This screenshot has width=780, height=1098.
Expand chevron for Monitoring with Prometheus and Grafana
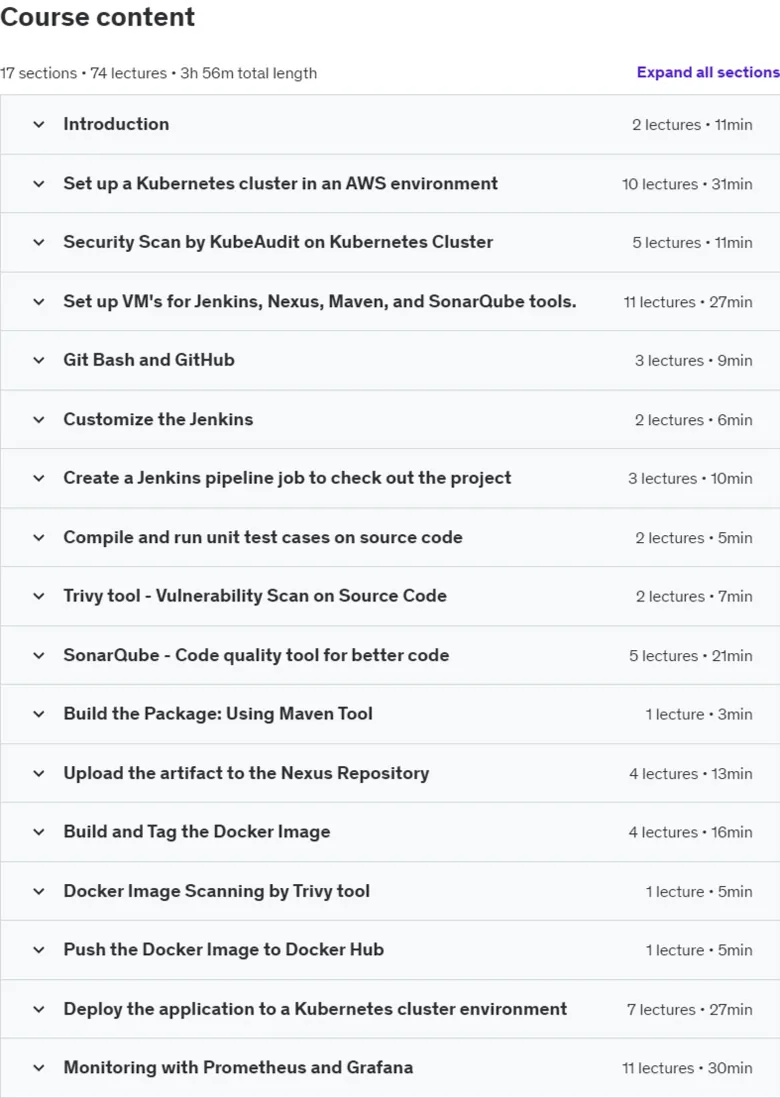click(39, 1068)
